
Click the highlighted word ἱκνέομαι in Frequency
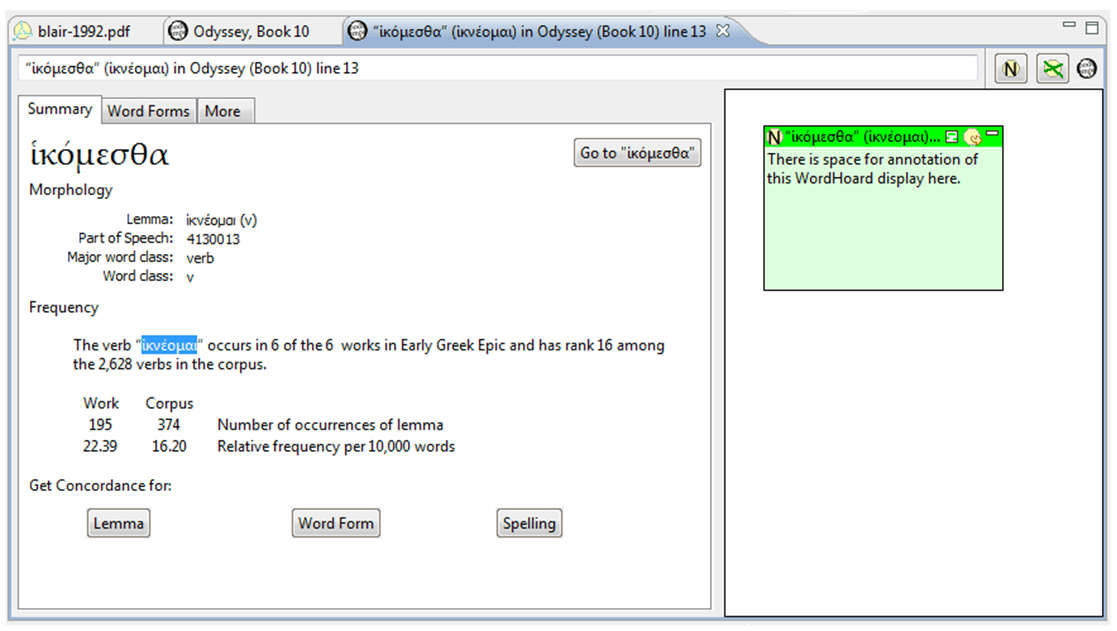[x=169, y=345]
